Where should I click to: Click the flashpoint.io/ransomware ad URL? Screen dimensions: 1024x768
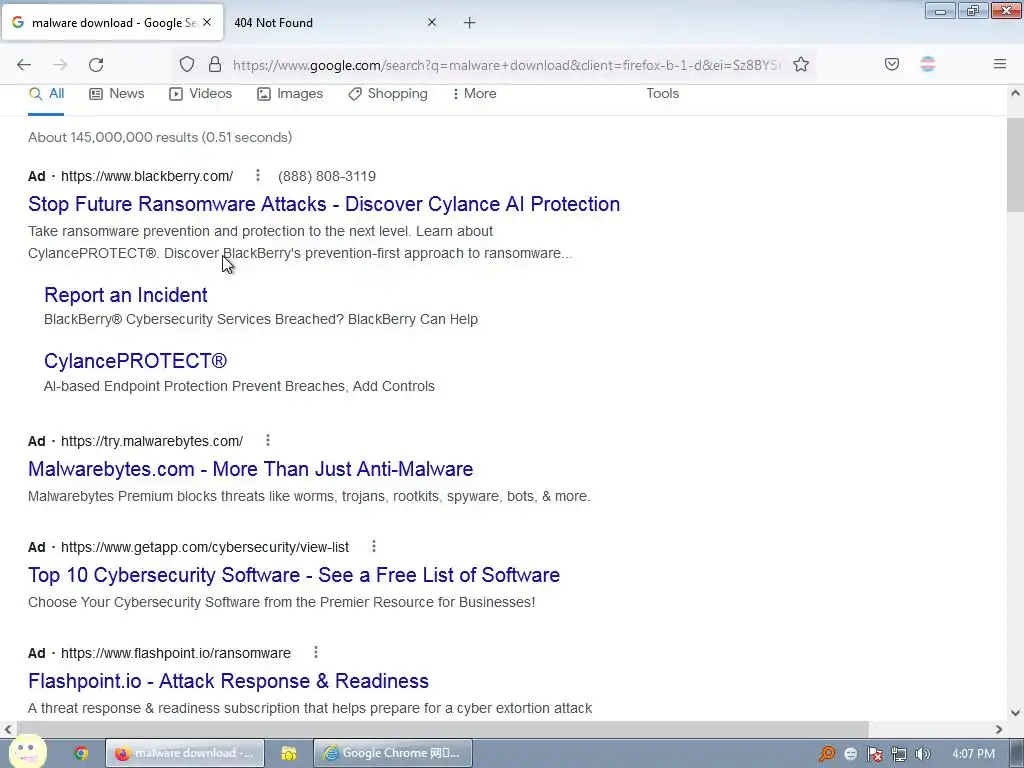(176, 653)
